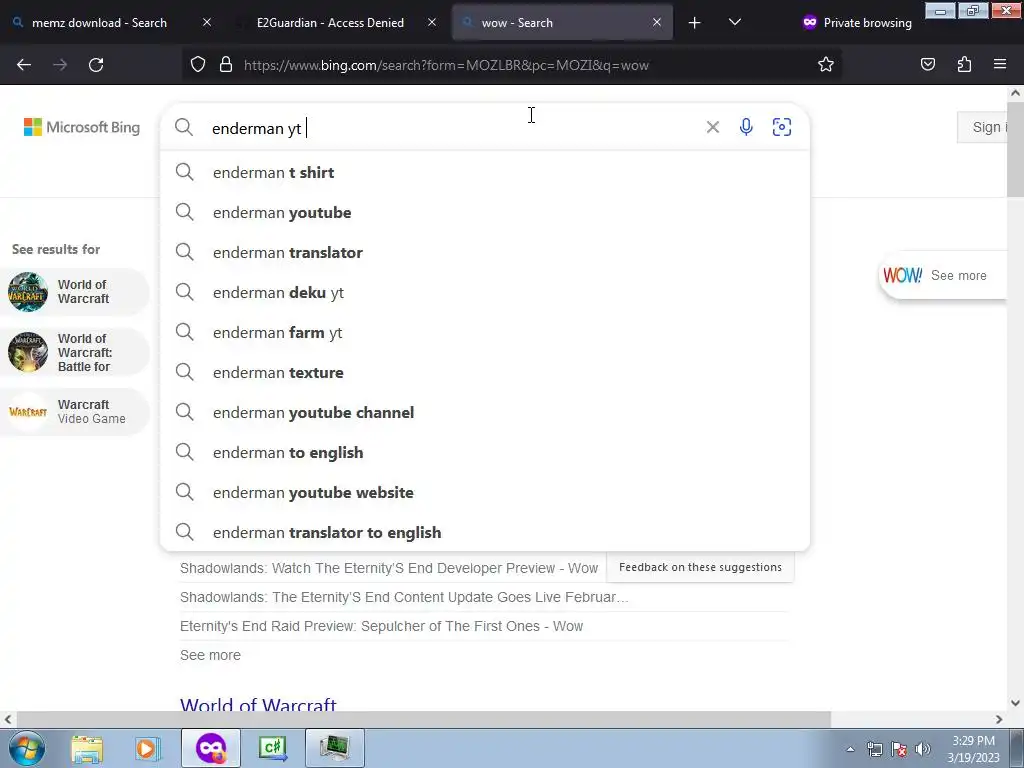Open Eternity's End Raid Preview link

(x=381, y=626)
